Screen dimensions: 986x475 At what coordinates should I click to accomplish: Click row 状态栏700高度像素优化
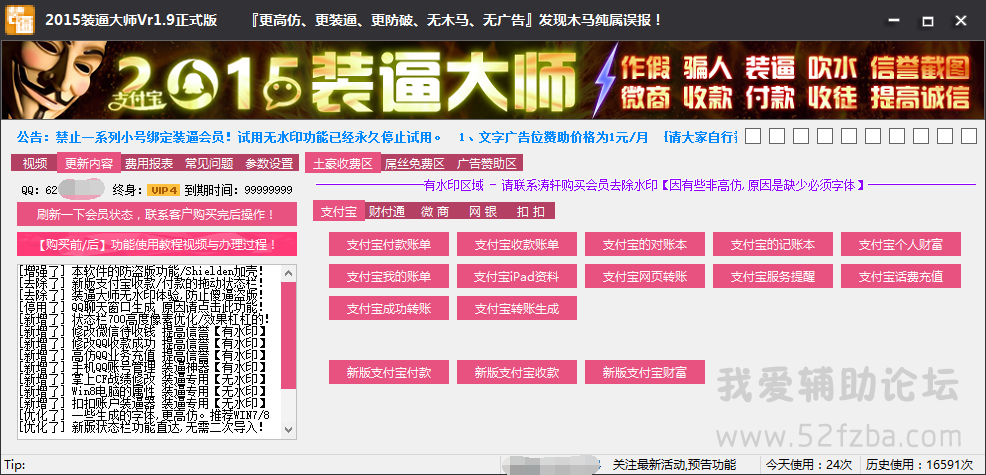point(145,319)
